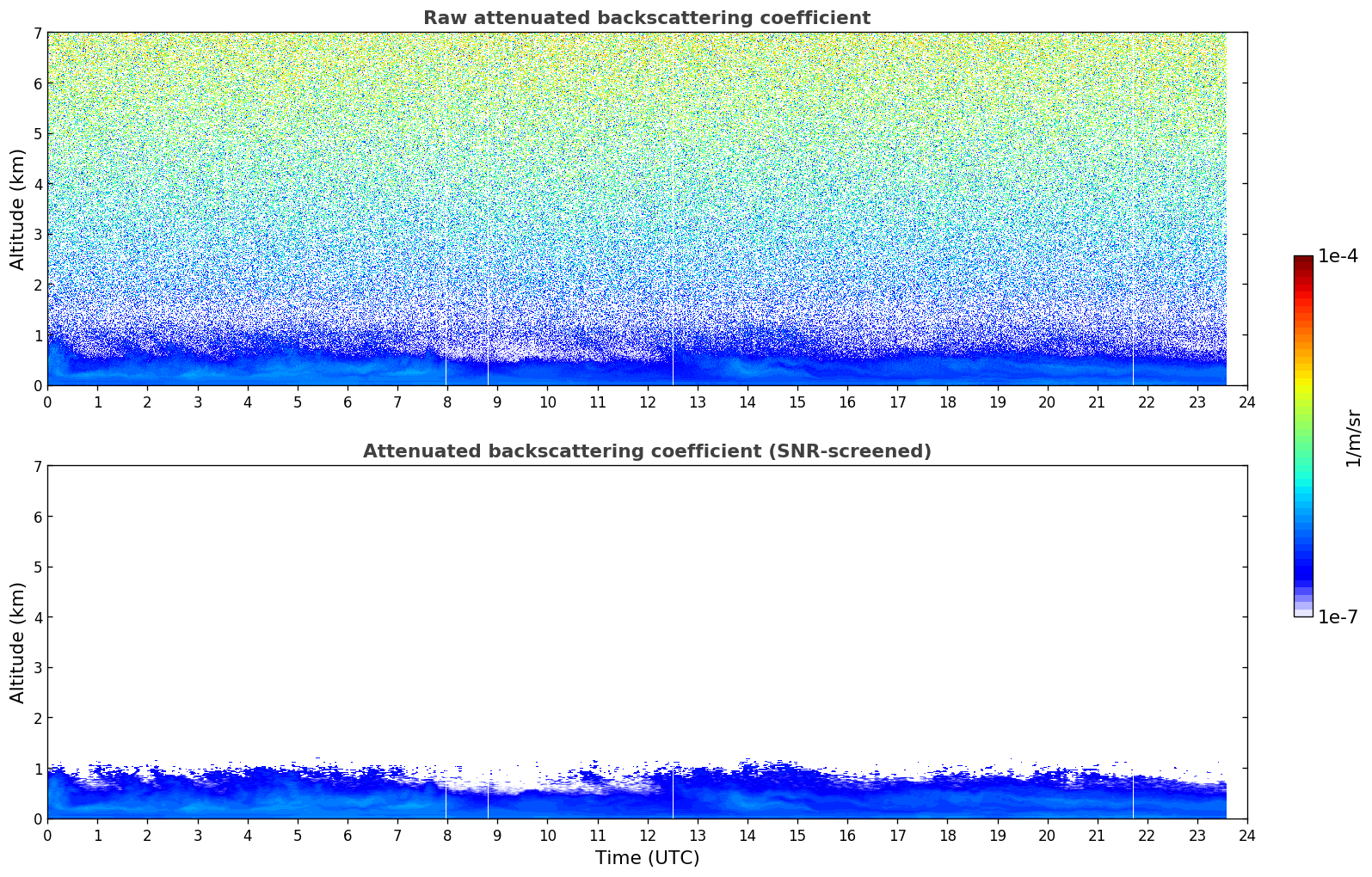Click the '12' hour tick under the SNR-screened plot
Screen dimensions: 1372x877
[647, 835]
